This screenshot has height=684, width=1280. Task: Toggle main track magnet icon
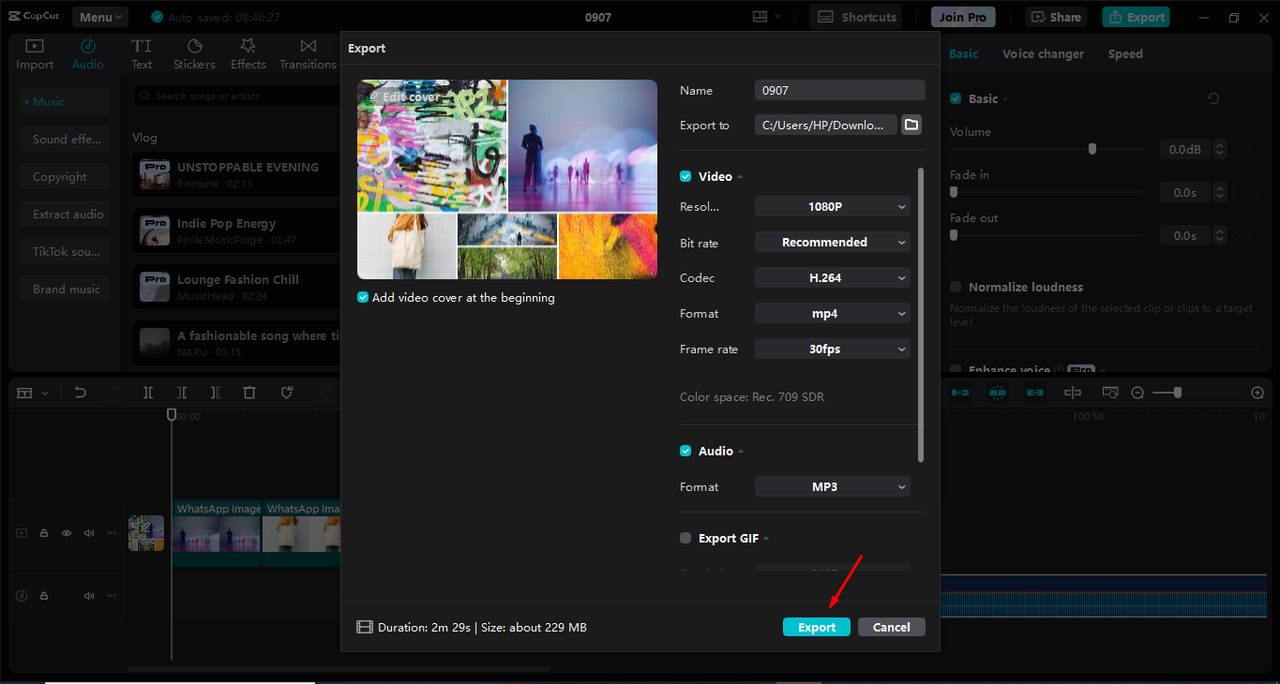pyautogui.click(x=960, y=393)
